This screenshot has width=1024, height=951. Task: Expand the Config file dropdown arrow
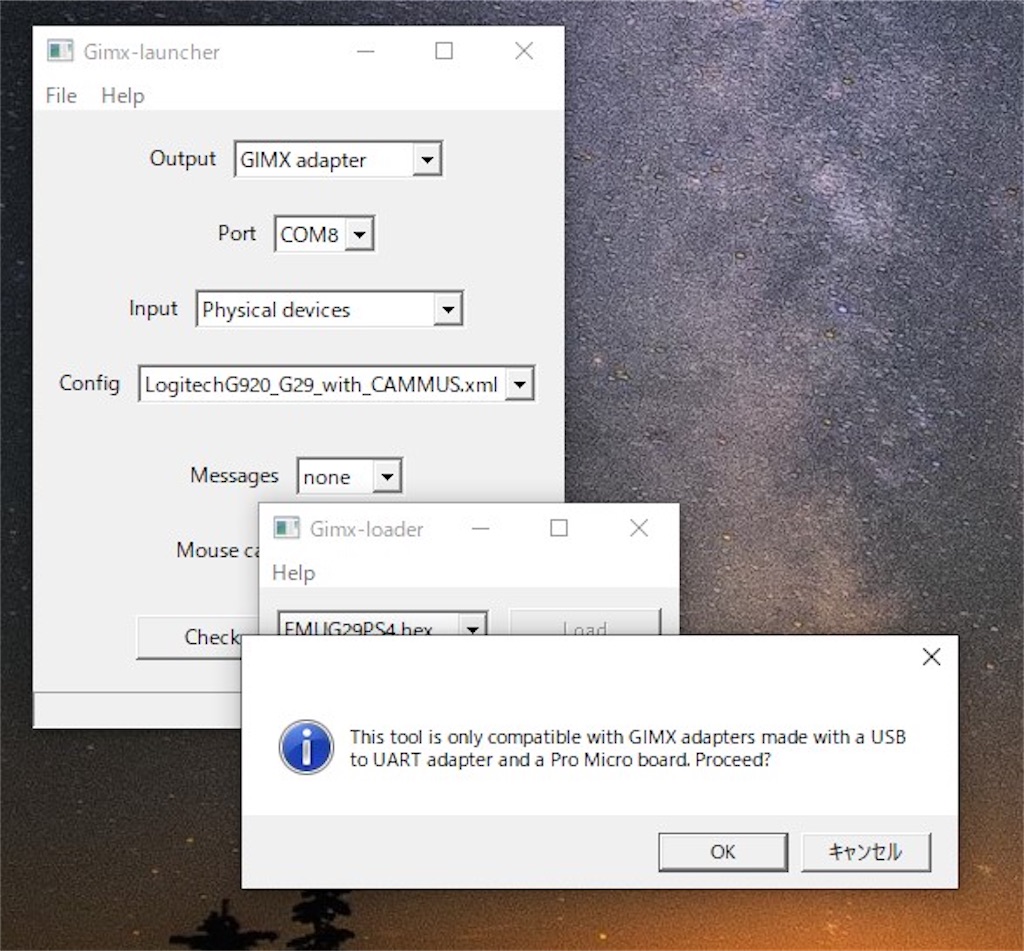pyautogui.click(x=520, y=384)
